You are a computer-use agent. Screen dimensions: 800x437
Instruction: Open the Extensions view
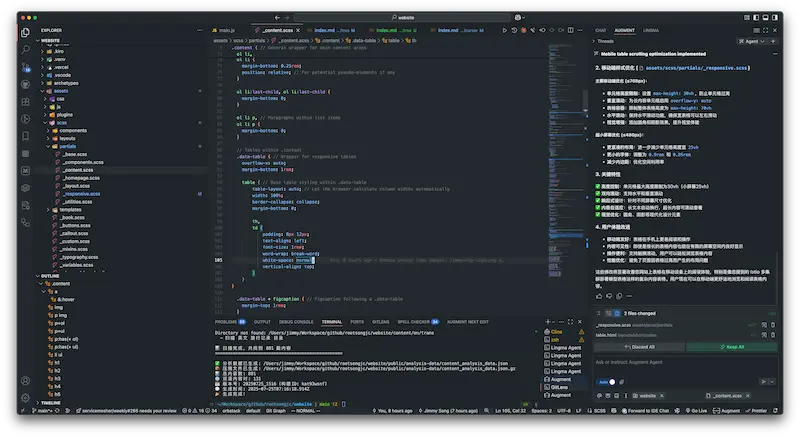click(x=26, y=101)
